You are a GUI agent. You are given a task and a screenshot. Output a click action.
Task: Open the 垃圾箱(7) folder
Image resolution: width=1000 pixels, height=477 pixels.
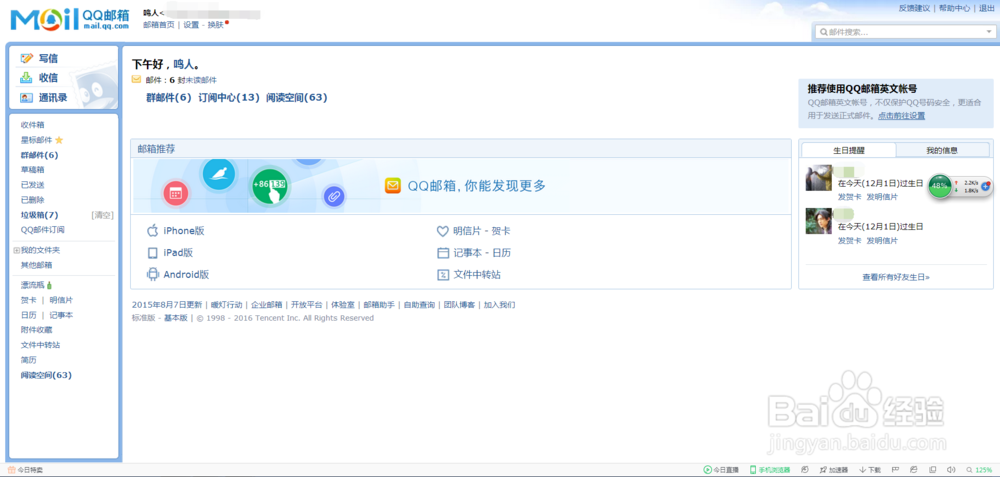40,215
